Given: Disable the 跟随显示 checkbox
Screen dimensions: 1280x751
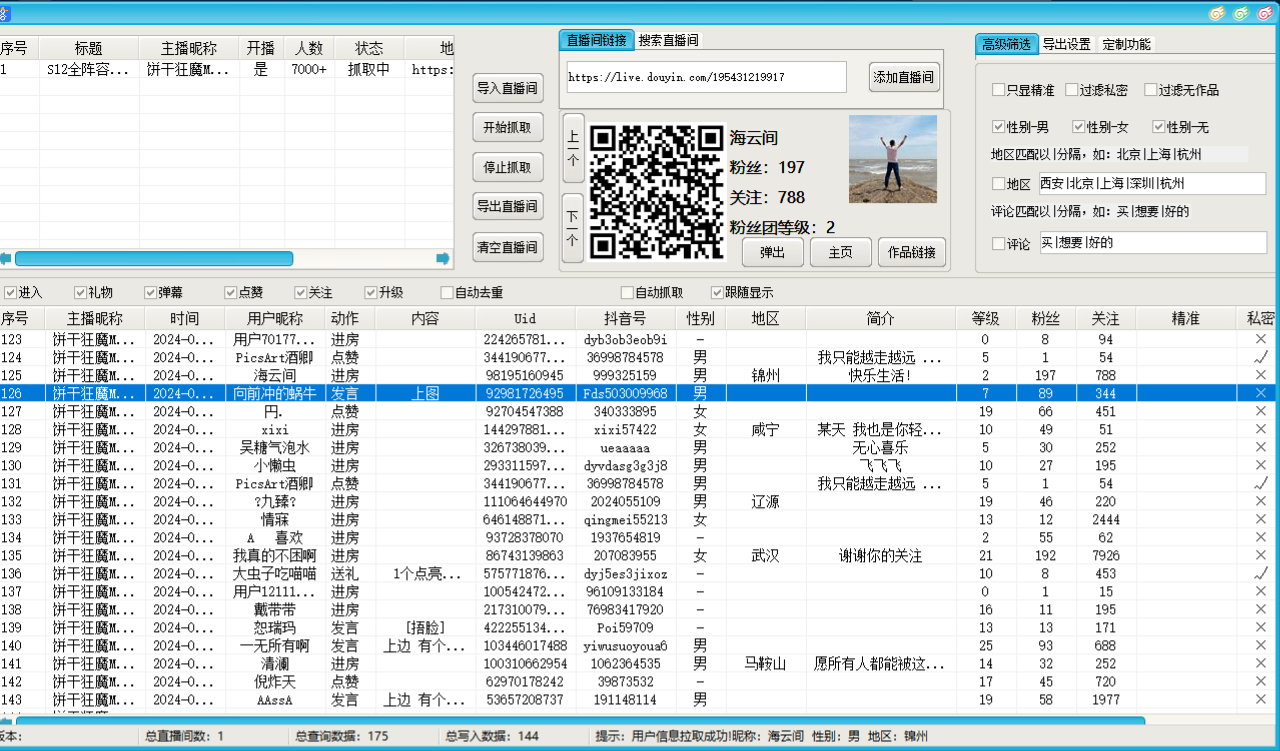Looking at the screenshot, I should tap(716, 293).
